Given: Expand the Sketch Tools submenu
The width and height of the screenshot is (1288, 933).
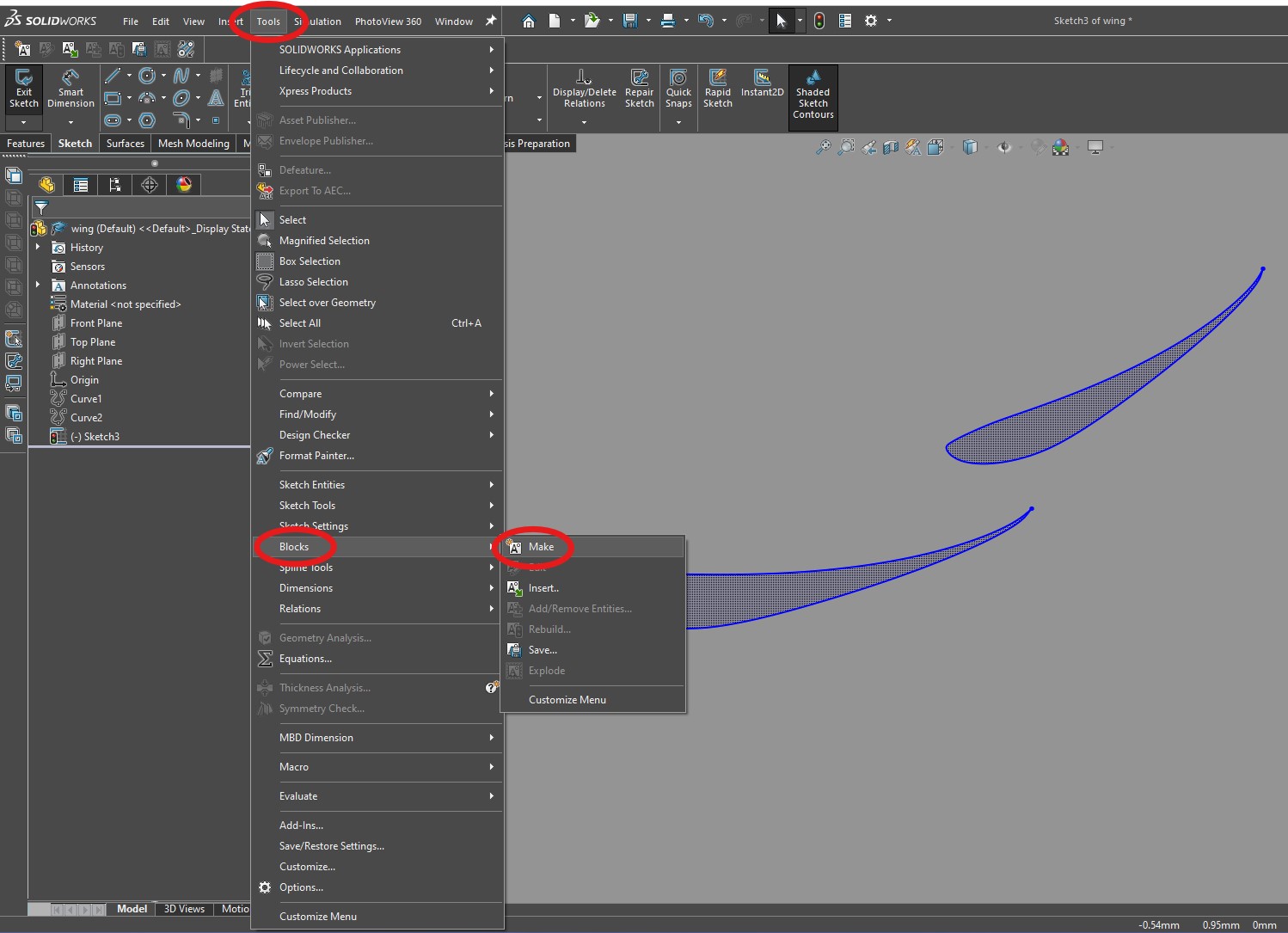Looking at the screenshot, I should (377, 506).
